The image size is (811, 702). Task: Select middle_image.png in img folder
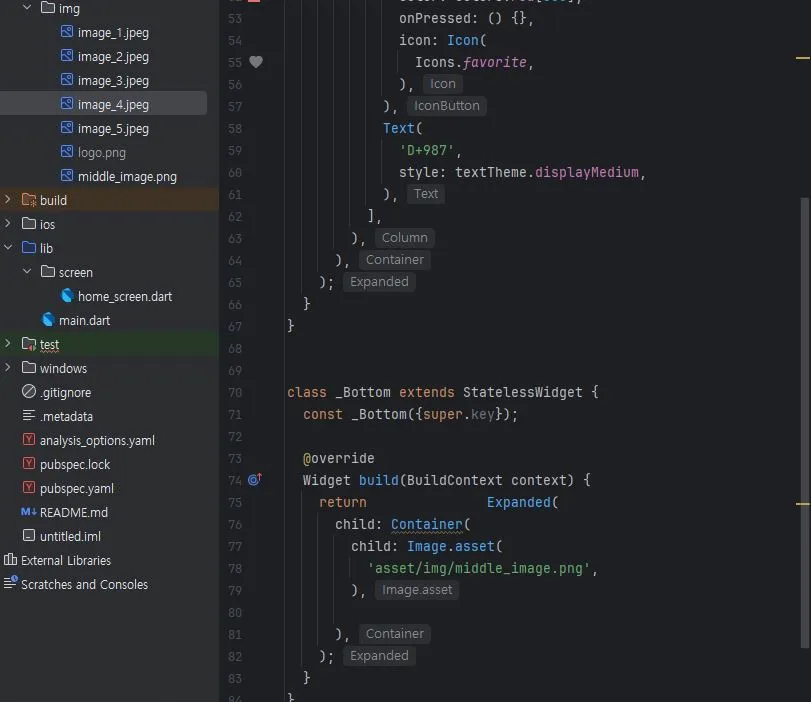coord(126,176)
